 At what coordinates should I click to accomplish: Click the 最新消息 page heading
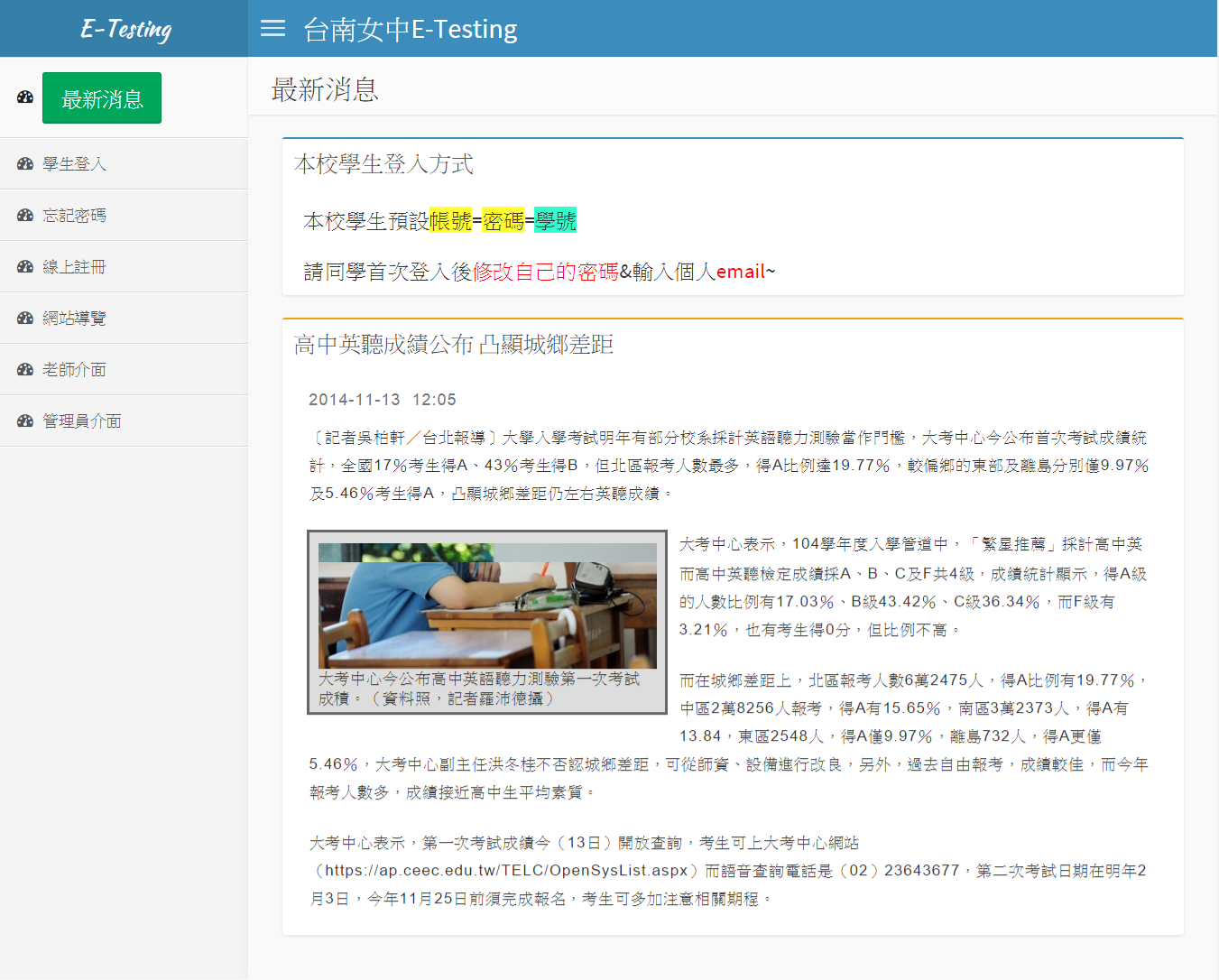tap(325, 90)
